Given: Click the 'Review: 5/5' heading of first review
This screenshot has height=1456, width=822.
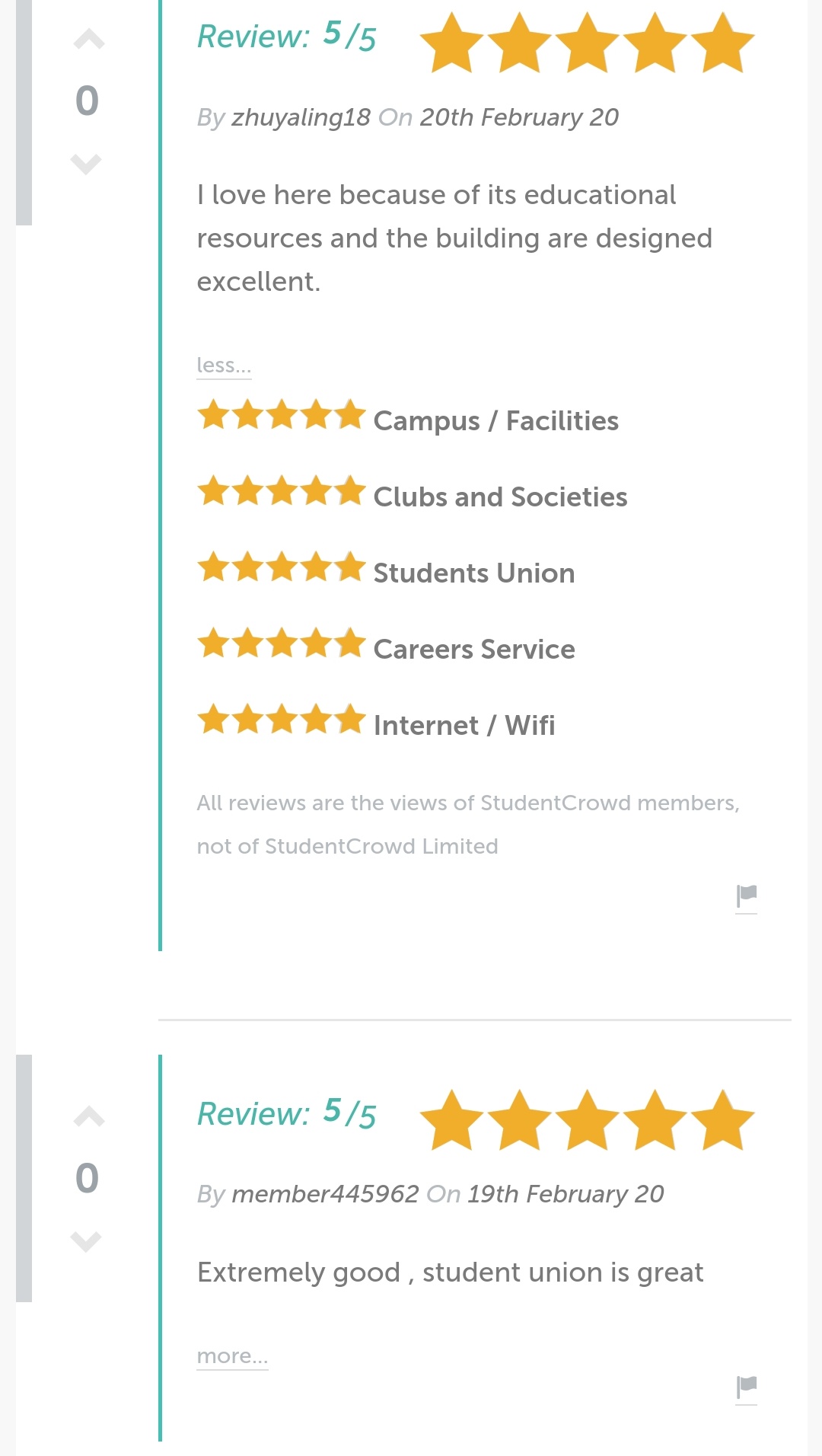Looking at the screenshot, I should click(x=286, y=37).
